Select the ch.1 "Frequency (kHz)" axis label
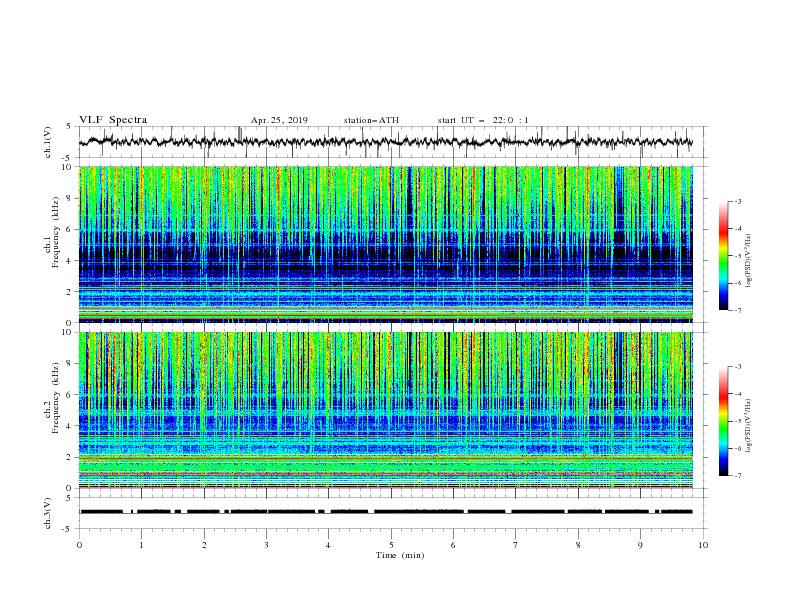 [56, 231]
